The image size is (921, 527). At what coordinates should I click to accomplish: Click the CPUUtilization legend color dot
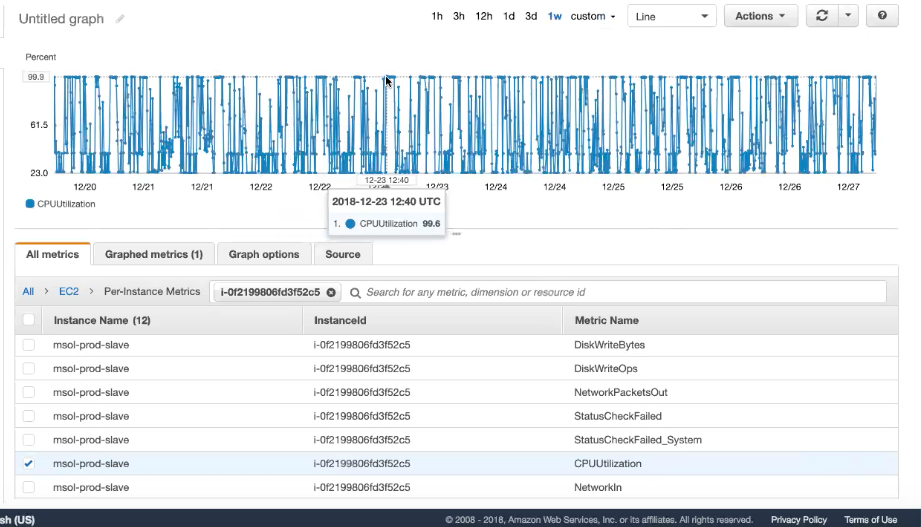tap(30, 203)
